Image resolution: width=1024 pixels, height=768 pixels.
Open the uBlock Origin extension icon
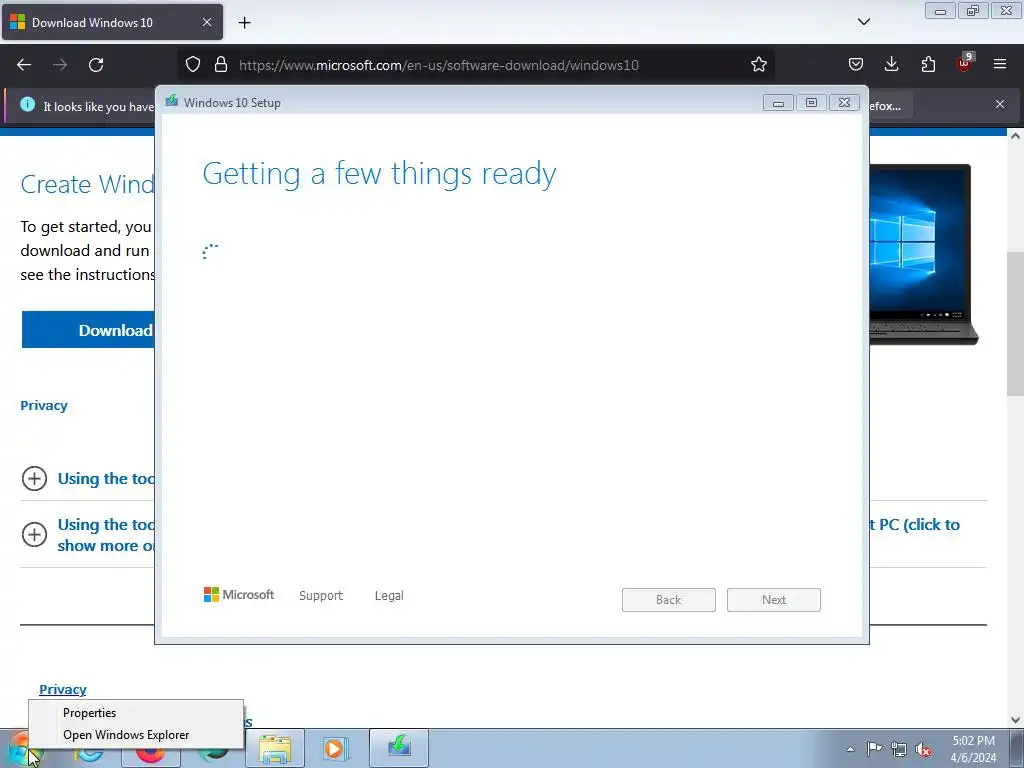point(964,63)
